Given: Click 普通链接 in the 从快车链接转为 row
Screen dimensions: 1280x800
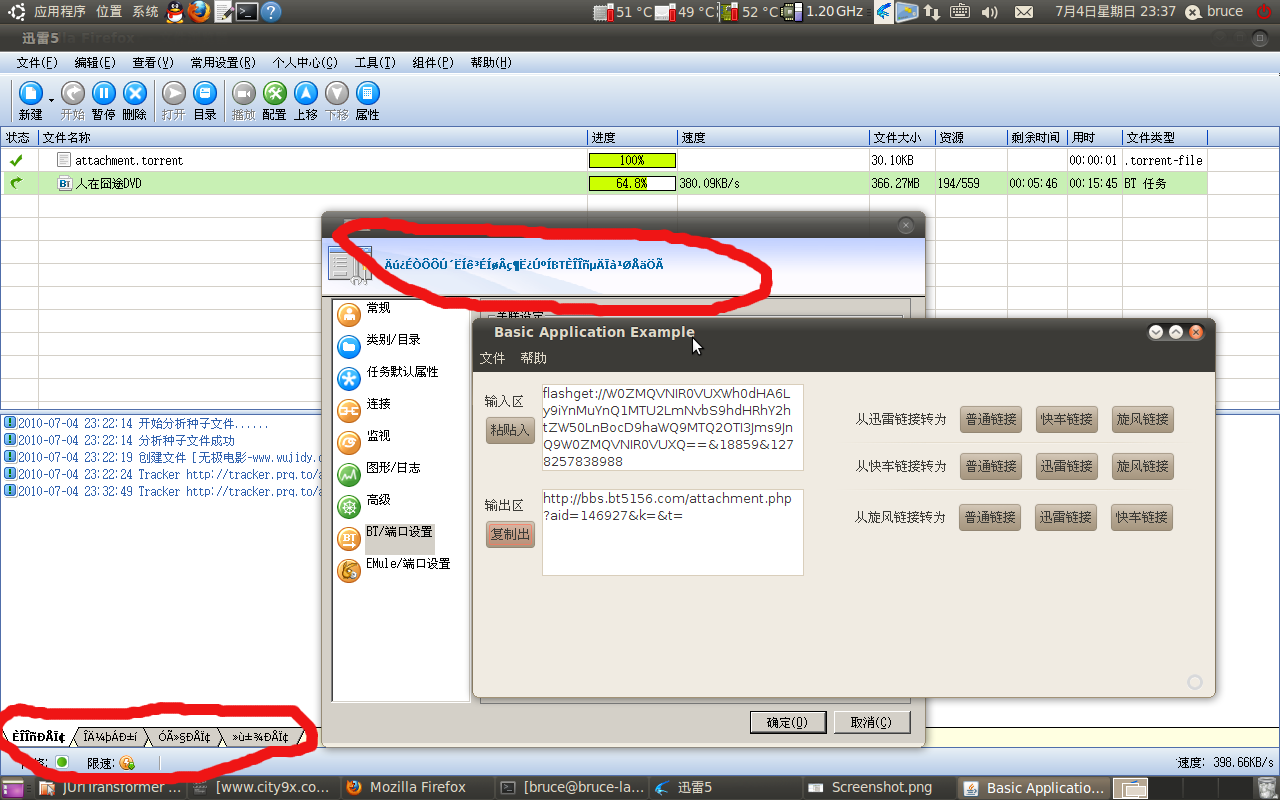Looking at the screenshot, I should [x=990, y=466].
